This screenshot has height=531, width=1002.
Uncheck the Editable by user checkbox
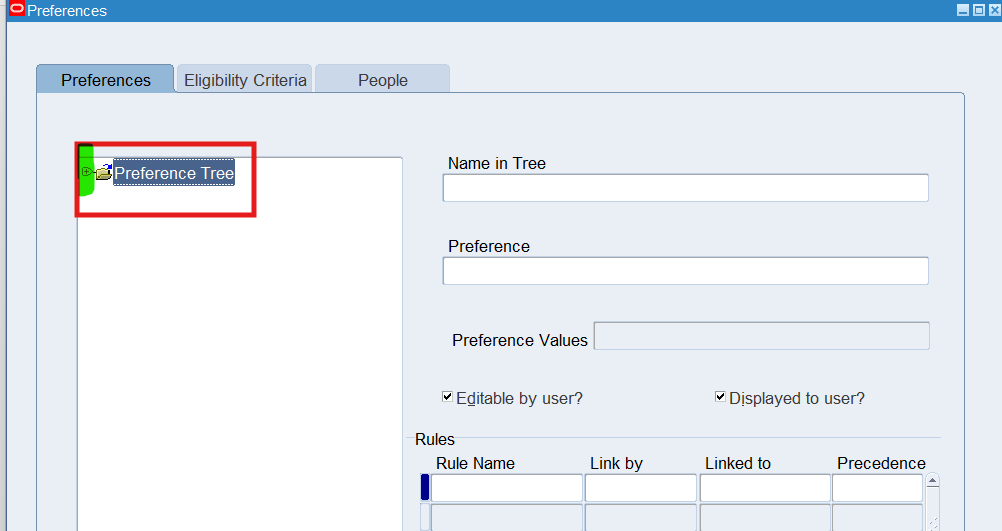pos(448,397)
